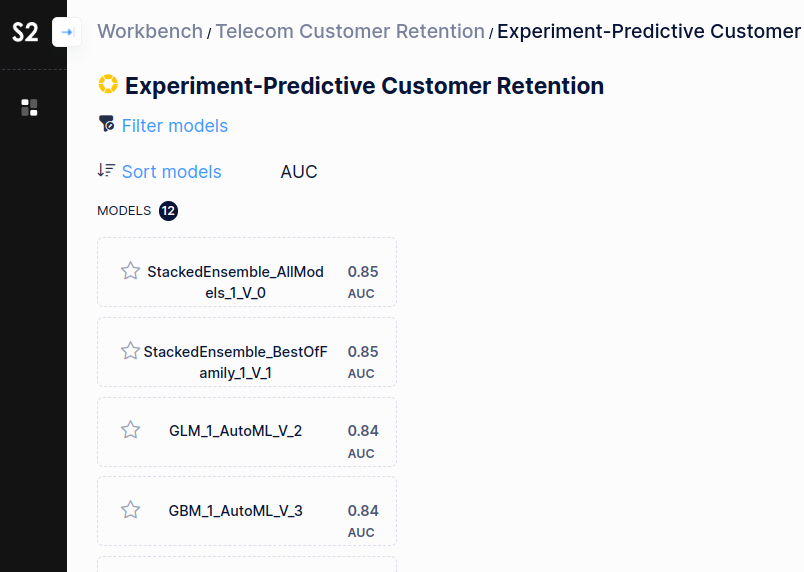Click the yellow experiment status icon

108,85
